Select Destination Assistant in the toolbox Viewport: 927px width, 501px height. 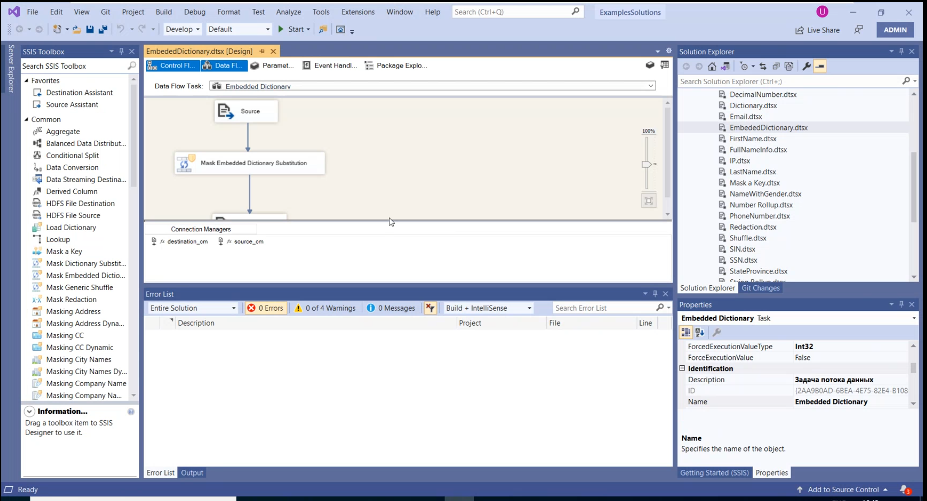click(x=79, y=92)
